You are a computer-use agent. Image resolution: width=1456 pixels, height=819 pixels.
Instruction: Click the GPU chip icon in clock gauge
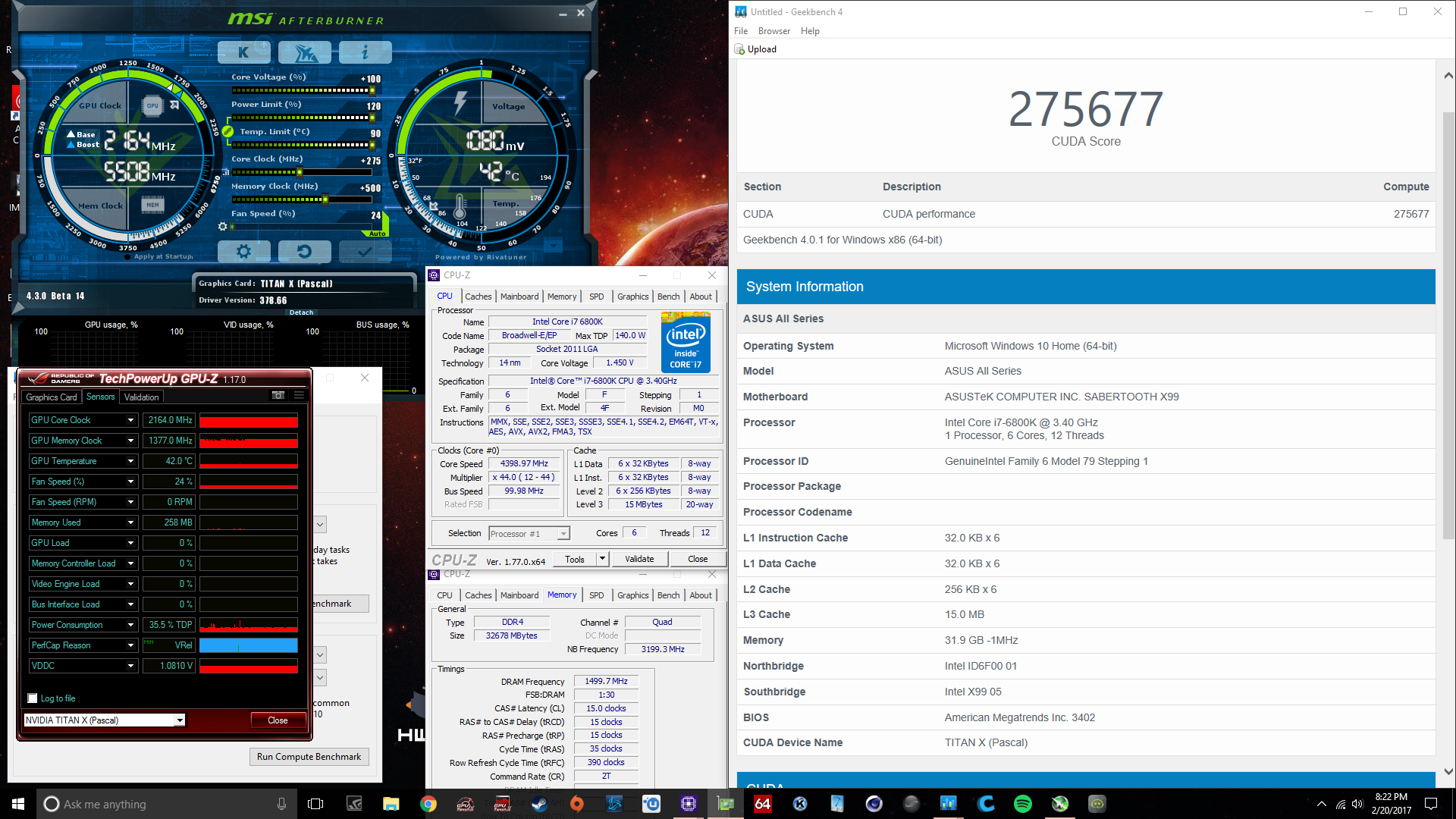[x=152, y=105]
